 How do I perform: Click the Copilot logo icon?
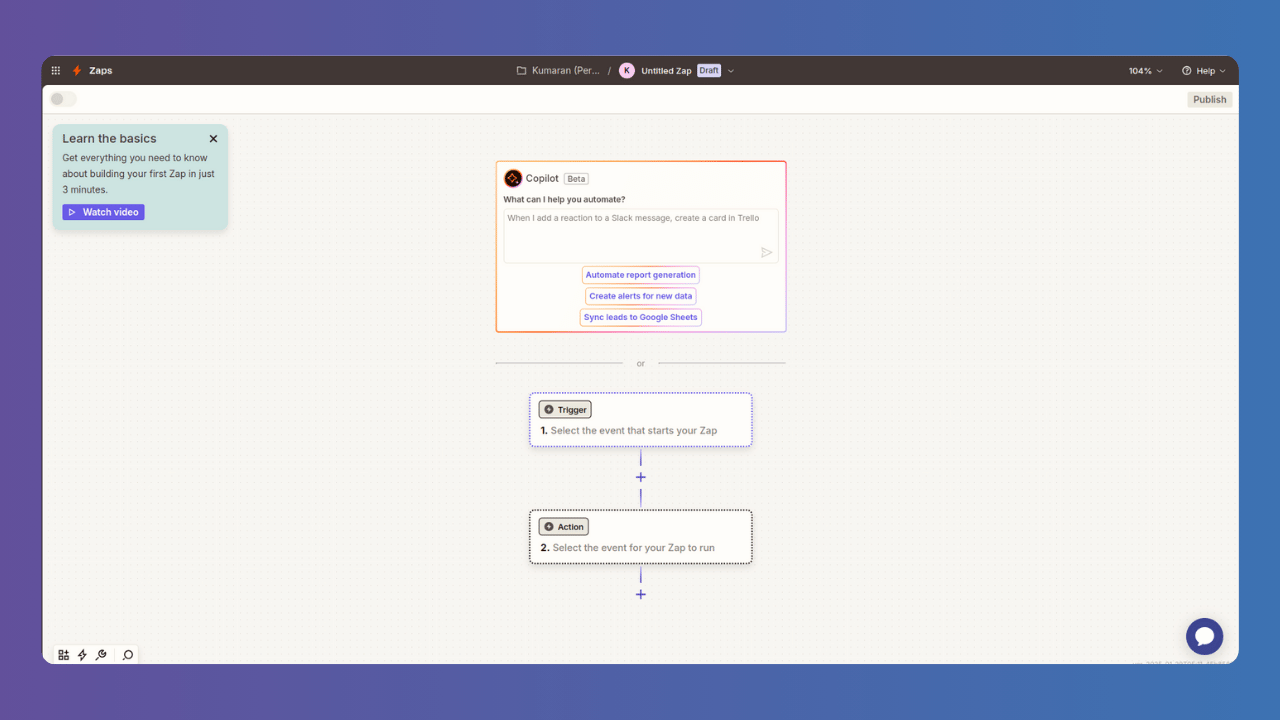(513, 178)
